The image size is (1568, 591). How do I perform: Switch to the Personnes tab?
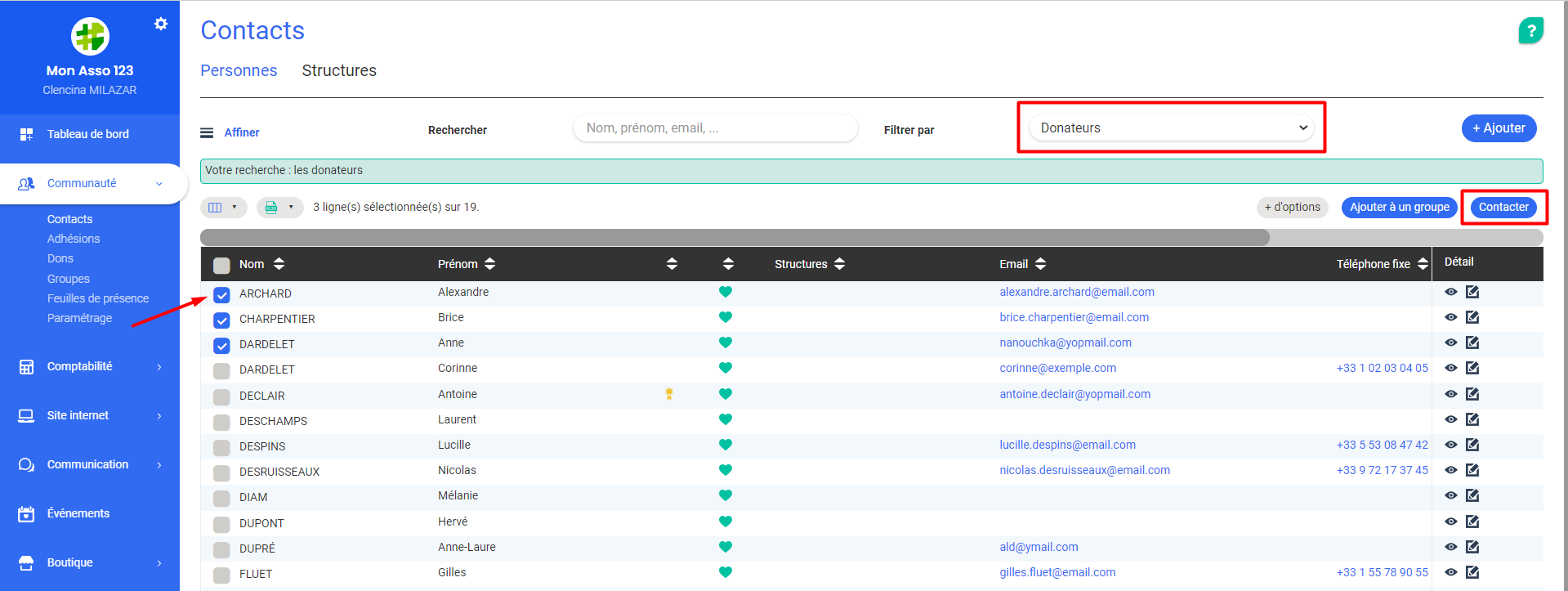coord(239,70)
